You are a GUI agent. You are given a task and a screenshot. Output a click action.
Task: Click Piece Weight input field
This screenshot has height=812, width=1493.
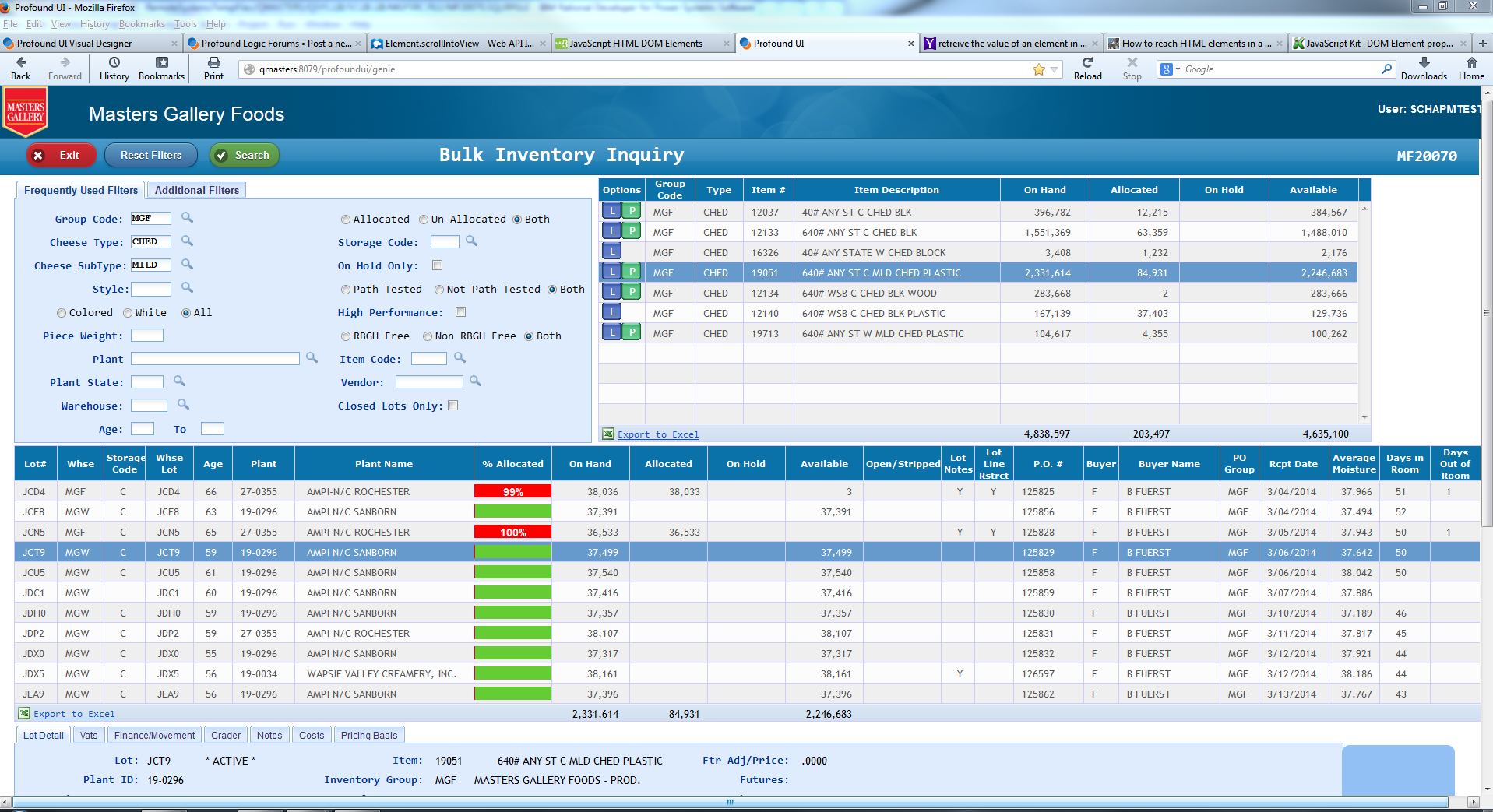pyautogui.click(x=147, y=336)
